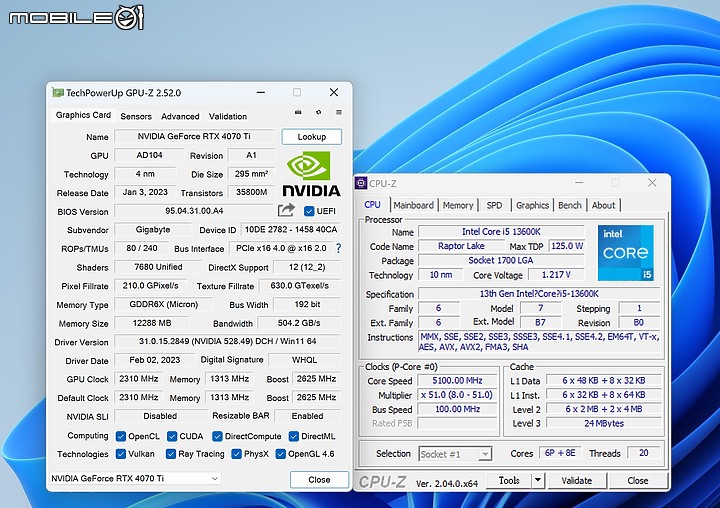This screenshot has width=720, height=508.
Task: Toggle the DirectML checkbox
Action: pyautogui.click(x=293, y=436)
